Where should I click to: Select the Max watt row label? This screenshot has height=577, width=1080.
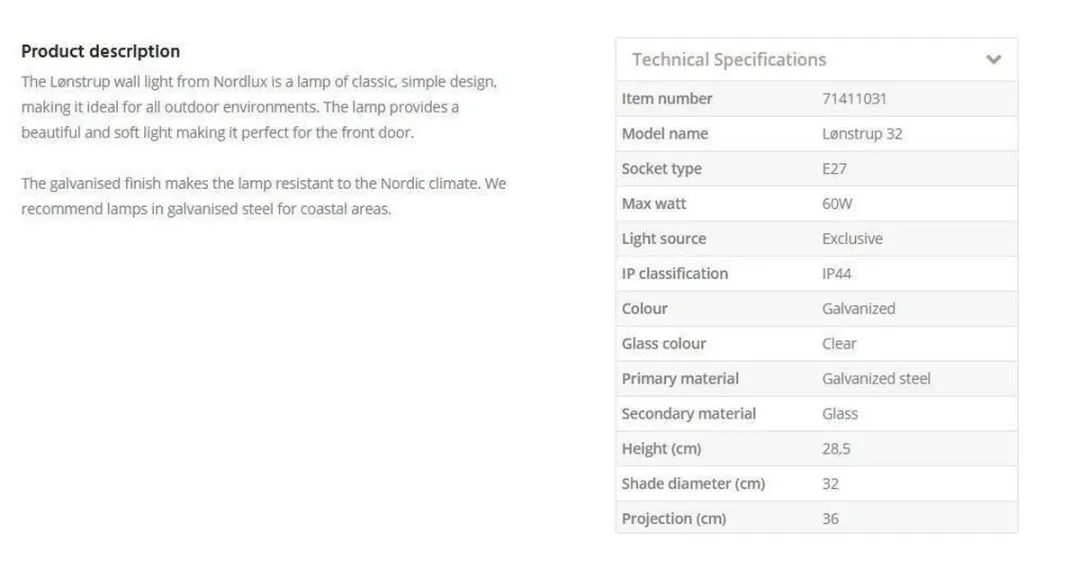point(654,204)
